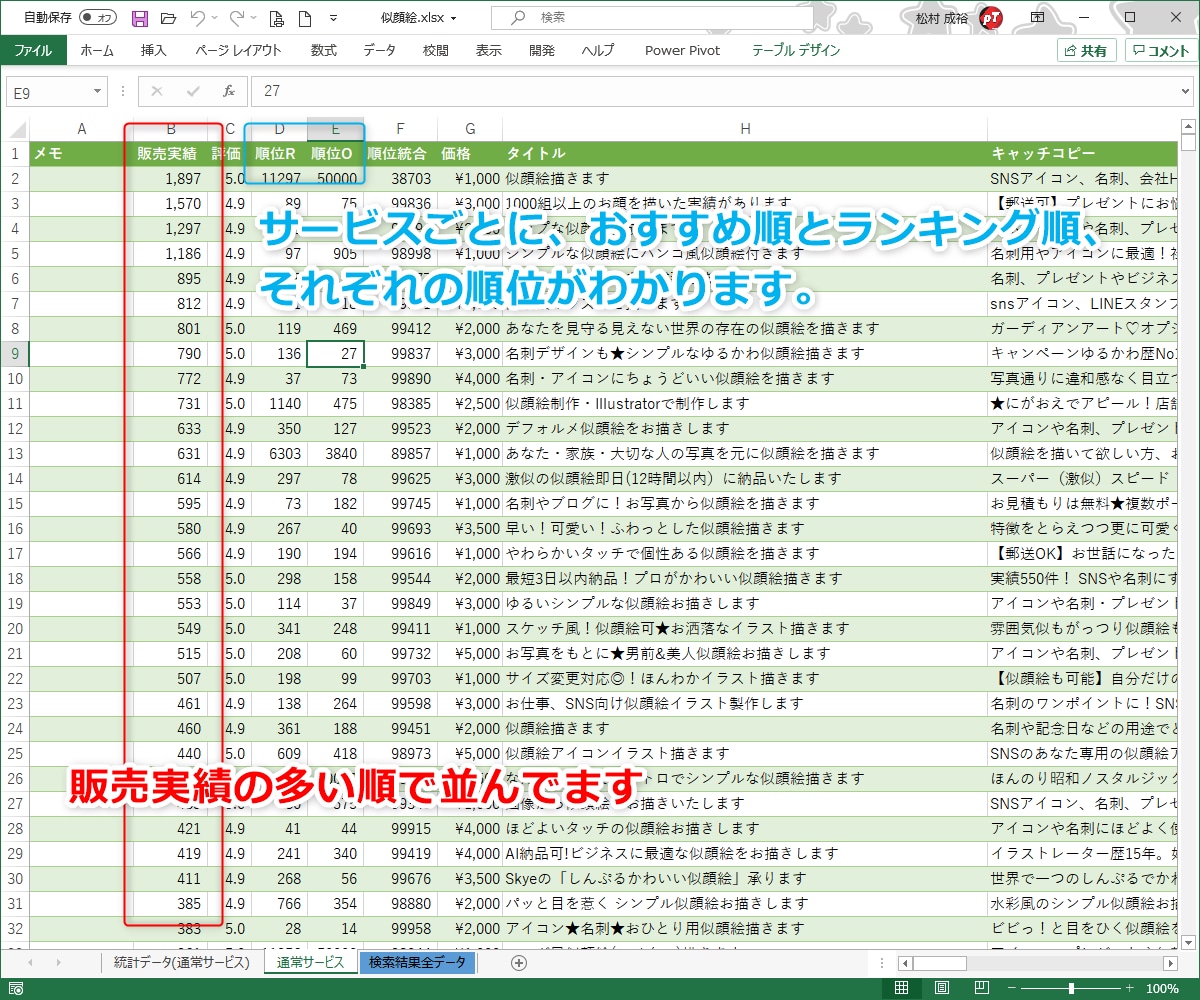
Task: Open a file using the folder icon
Action: [168, 18]
